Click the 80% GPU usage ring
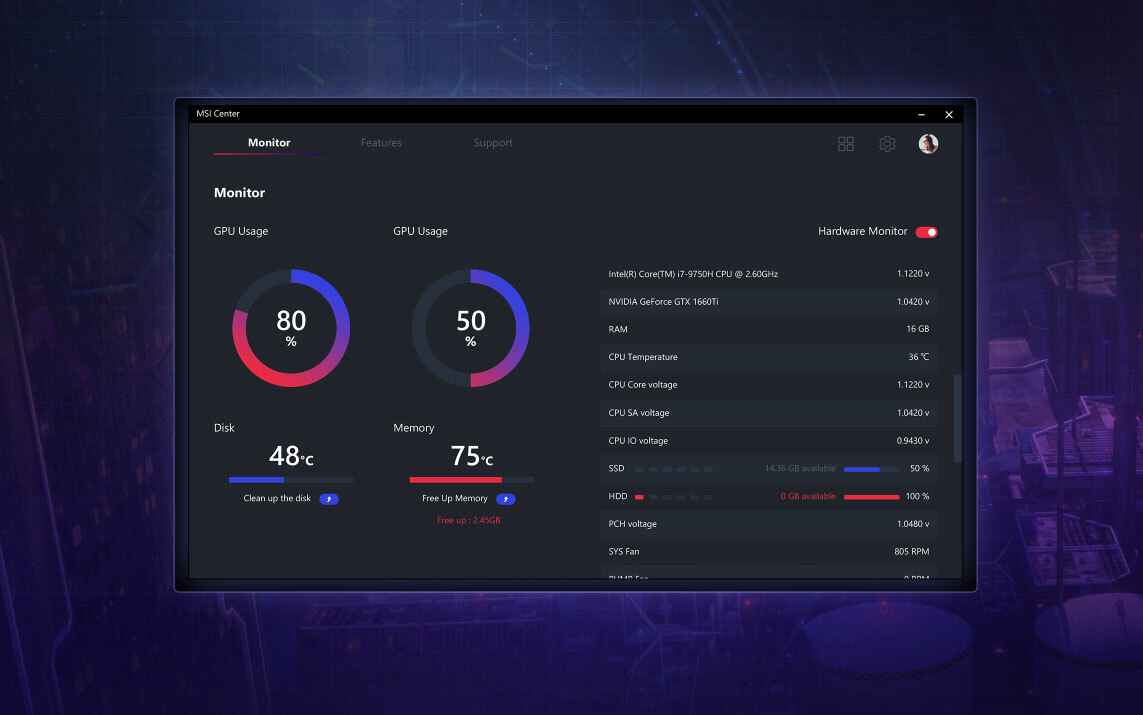This screenshot has width=1143, height=715. click(x=291, y=328)
